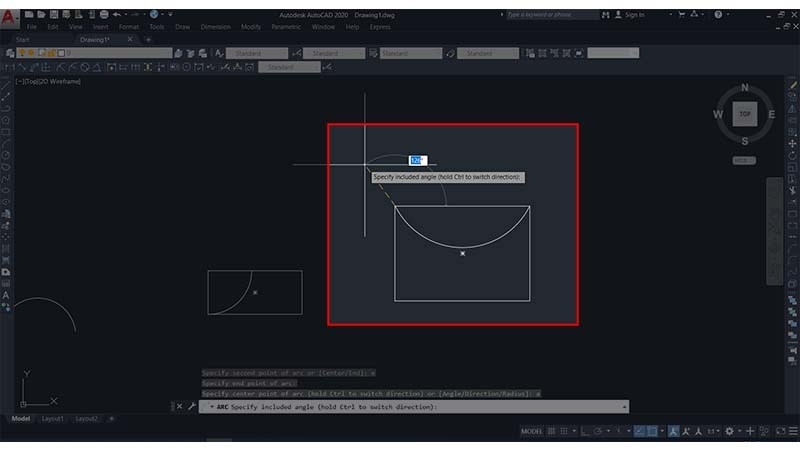
Task: Open the Insert menu
Action: [x=101, y=27]
